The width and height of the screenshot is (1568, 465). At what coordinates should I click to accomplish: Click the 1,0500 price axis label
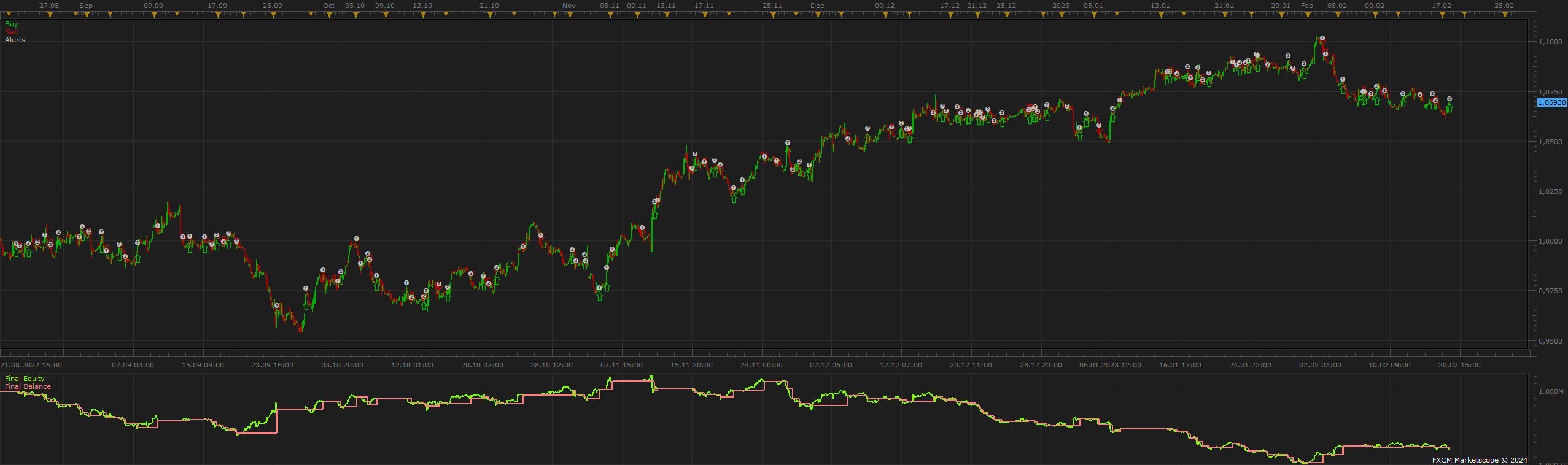click(1551, 142)
